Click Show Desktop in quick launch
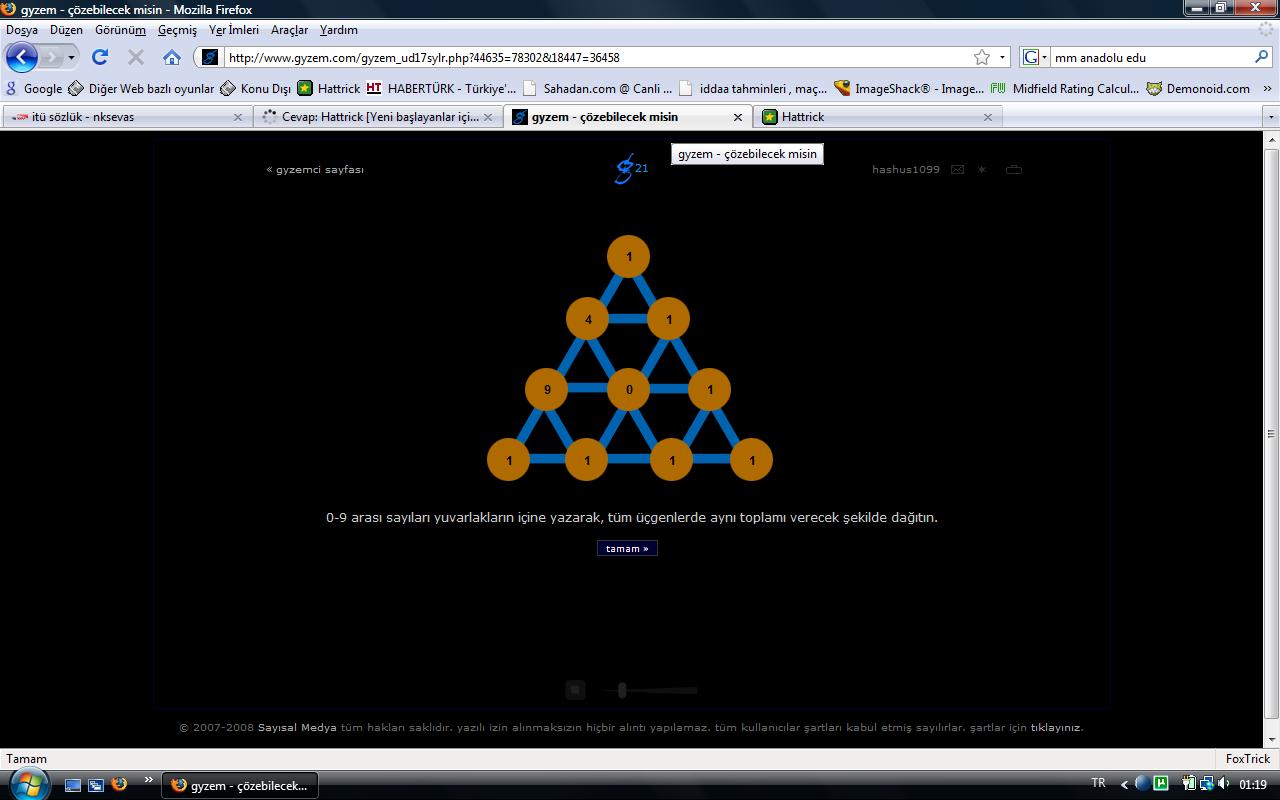 click(73, 785)
